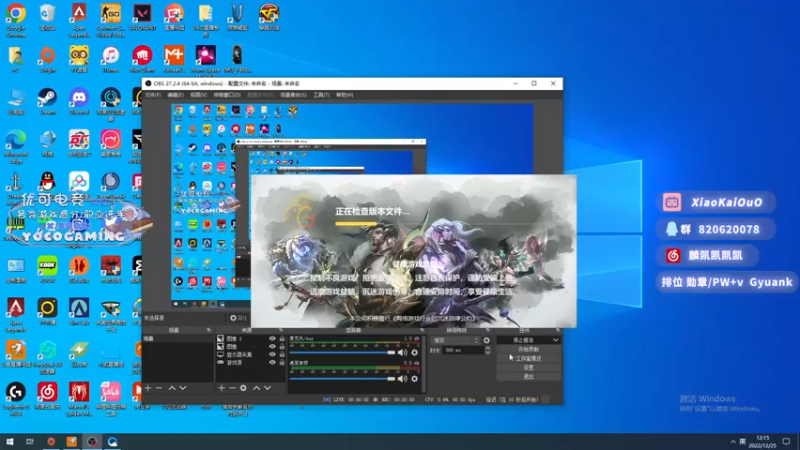
Task: Open Logitech G HUB desktop shortcut
Action: 16,399
